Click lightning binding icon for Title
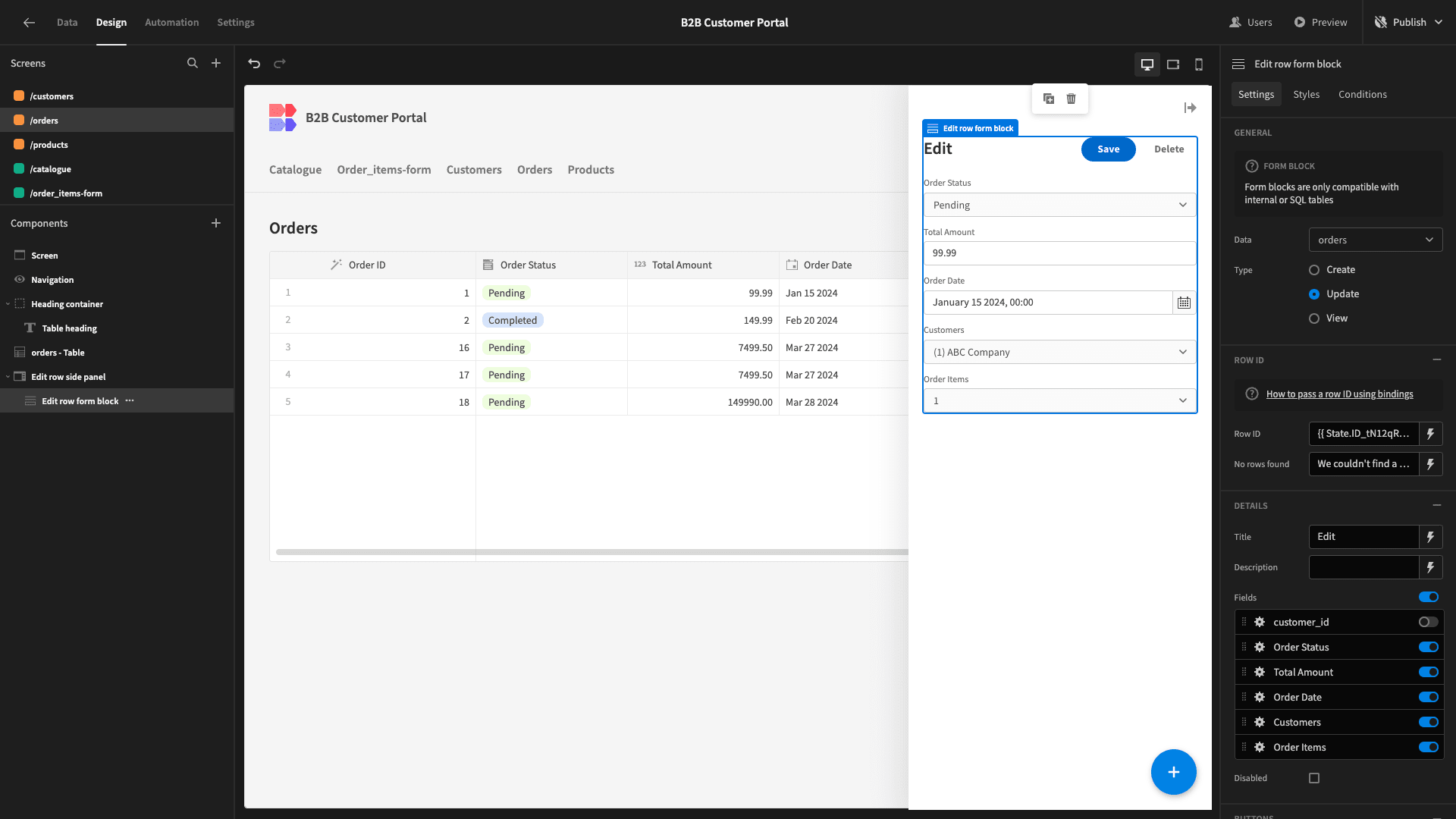 1431,537
